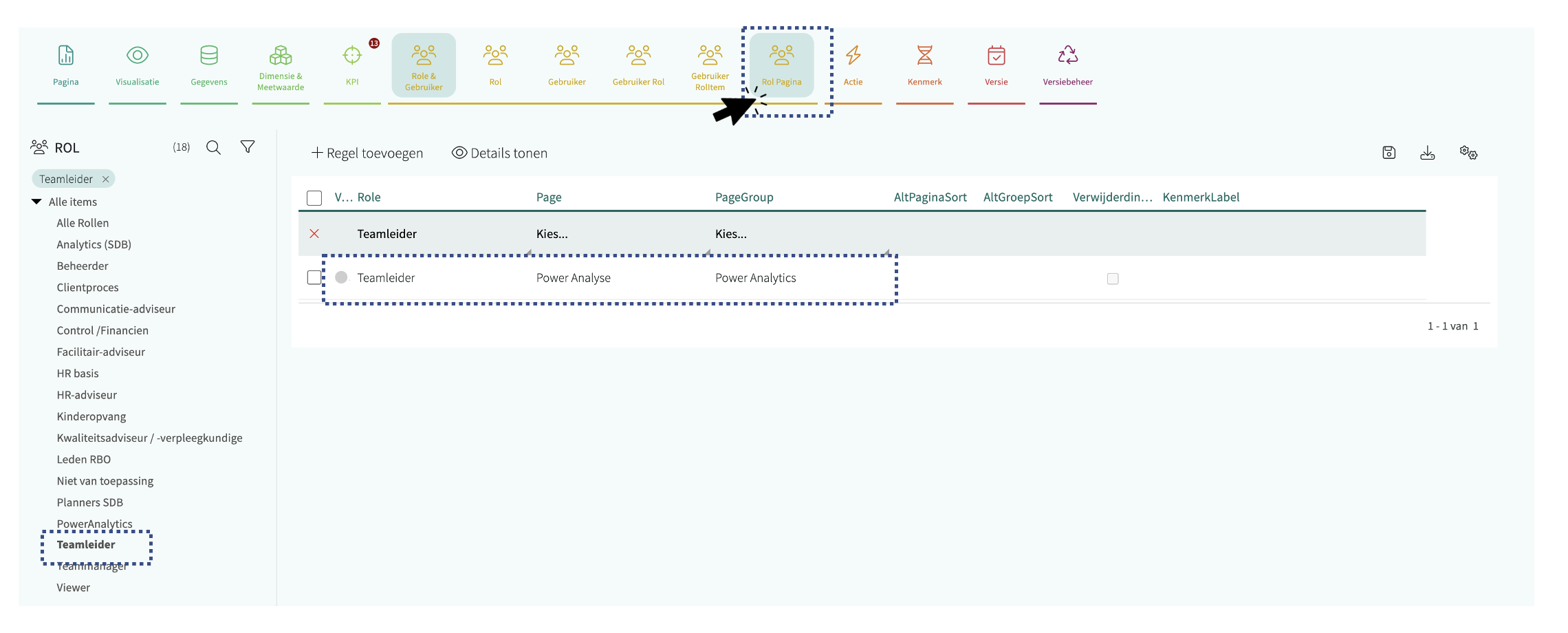1568x633 pixels.
Task: Collapse the Alle items tree node
Action: tap(37, 202)
